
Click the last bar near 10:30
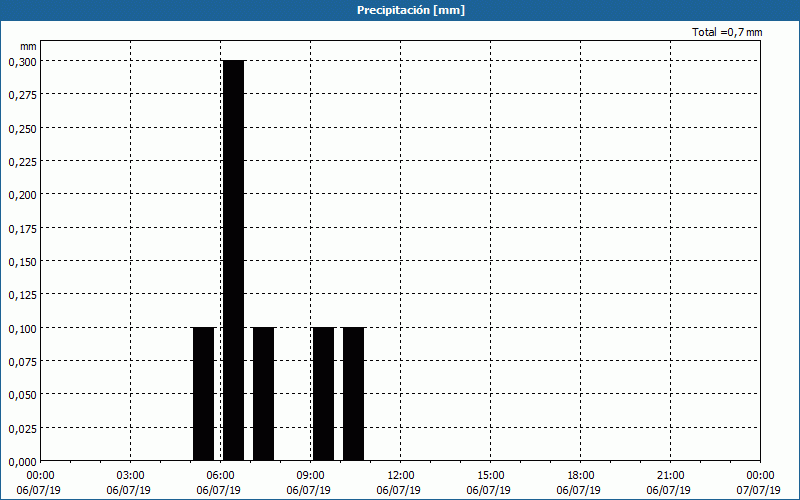pyautogui.click(x=354, y=394)
